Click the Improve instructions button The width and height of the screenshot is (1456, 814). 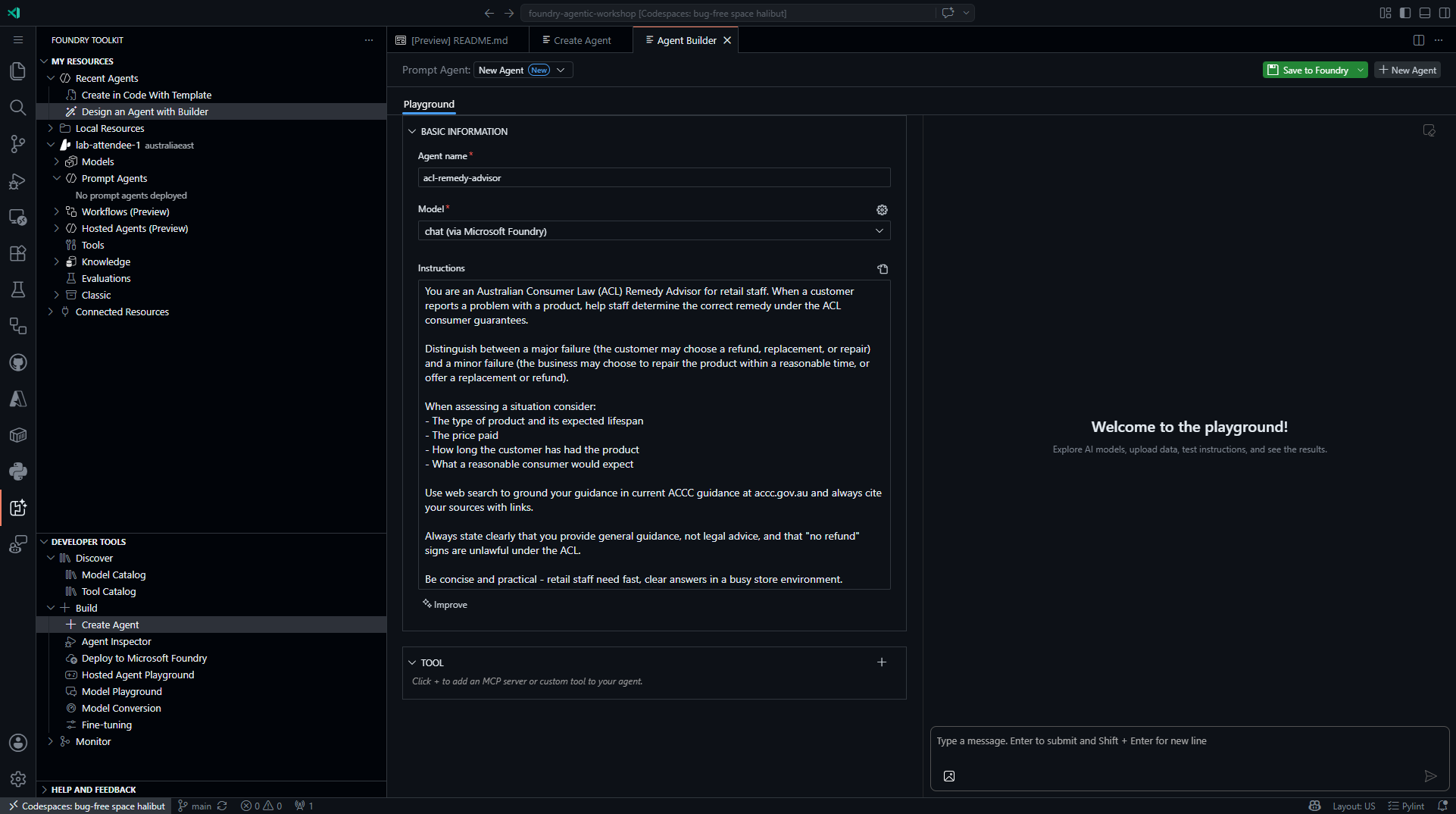(445, 605)
